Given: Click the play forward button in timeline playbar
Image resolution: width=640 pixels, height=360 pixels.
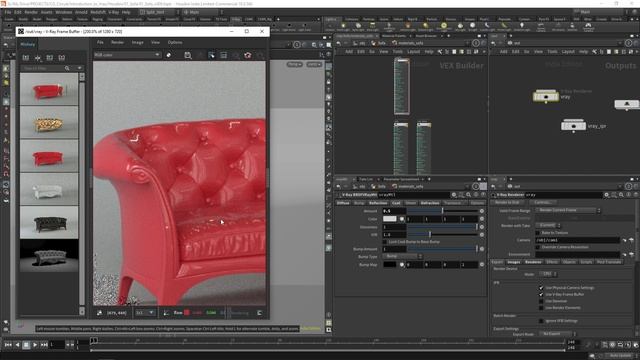Looking at the screenshot, I should pyautogui.click(x=35, y=345).
